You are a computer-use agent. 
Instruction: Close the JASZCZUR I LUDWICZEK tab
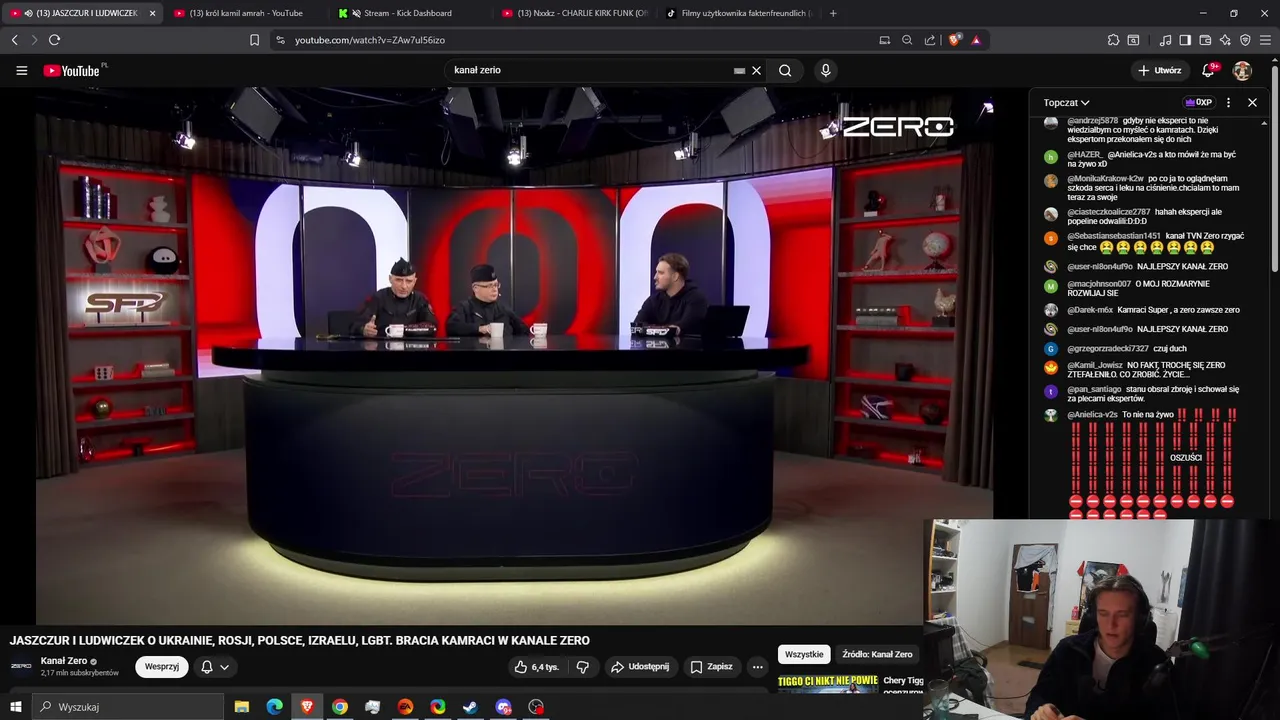(x=152, y=13)
